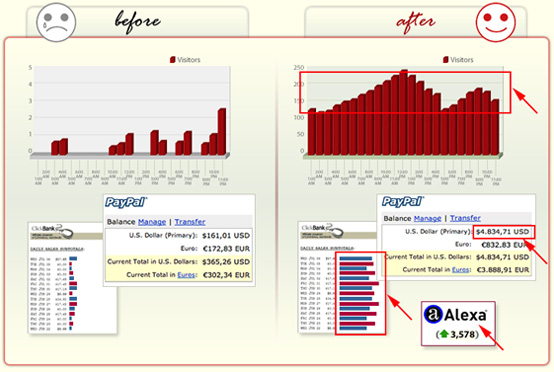Click the Euros link in before PayPal panel
Screen dimensions: 554x372
pos(186,275)
